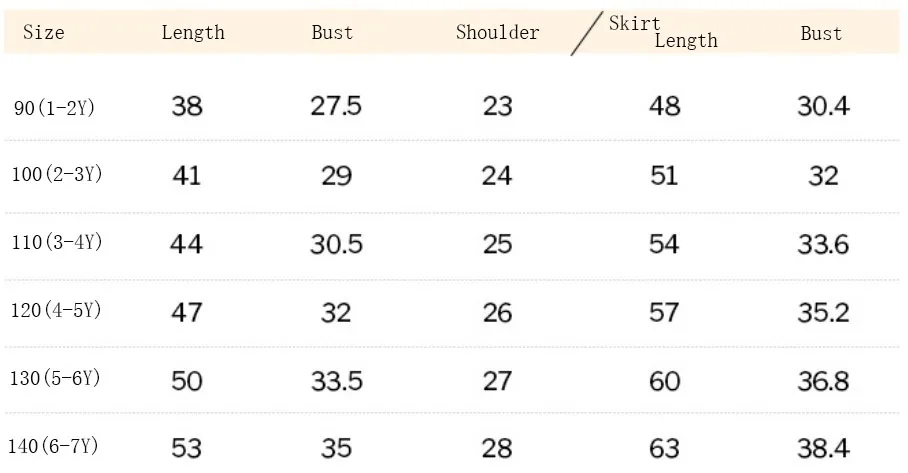Click the bust value 38.4
908x473 pixels.
click(x=823, y=448)
